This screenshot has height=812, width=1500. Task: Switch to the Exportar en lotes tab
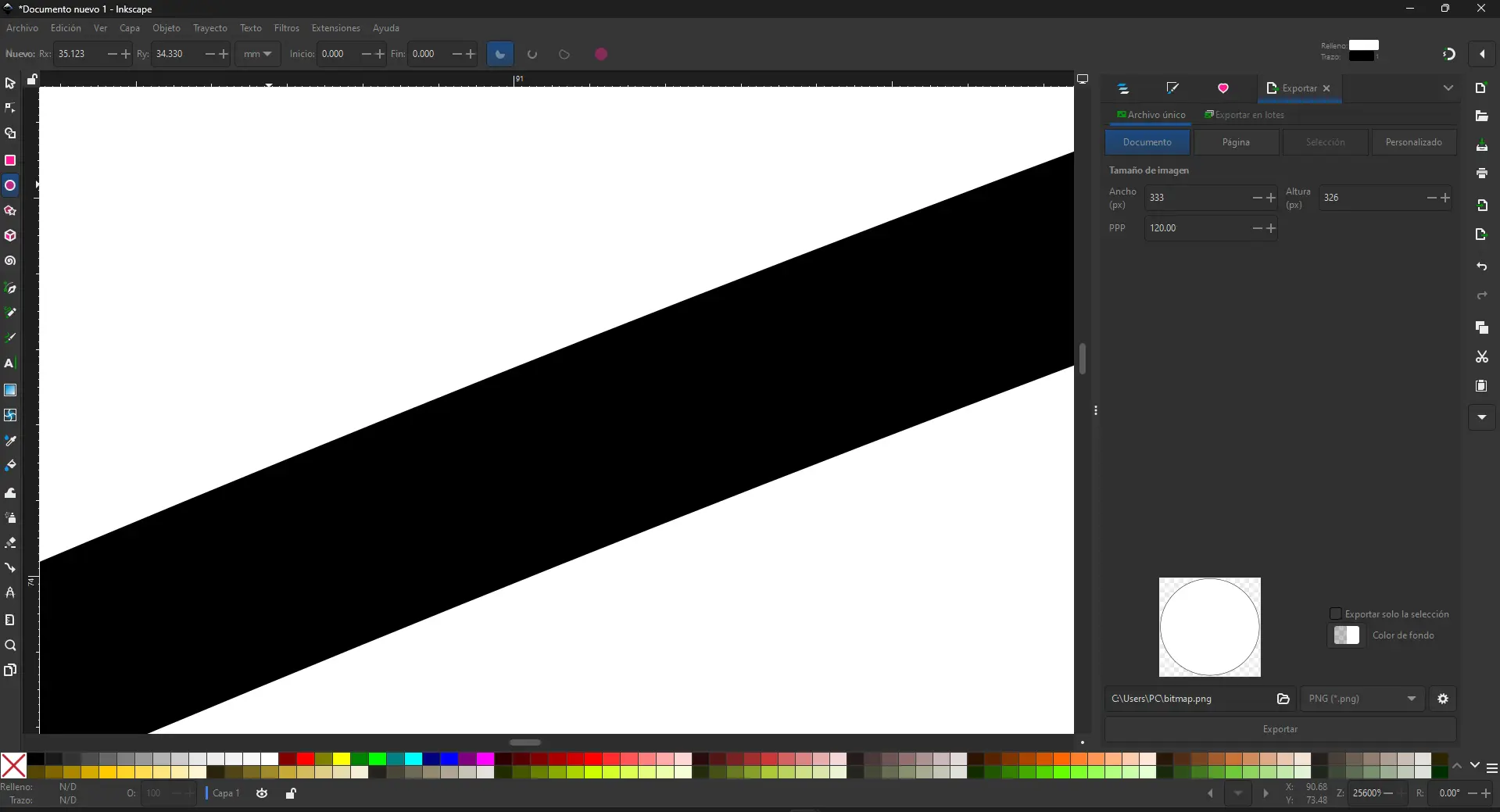point(1244,114)
